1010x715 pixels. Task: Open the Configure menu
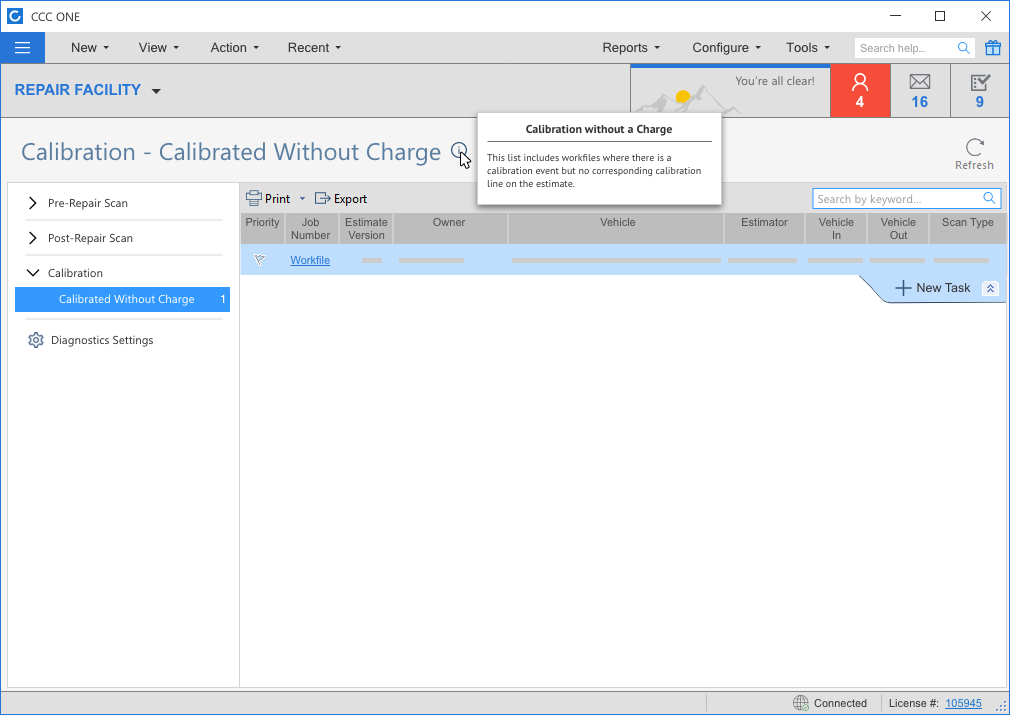coord(727,48)
